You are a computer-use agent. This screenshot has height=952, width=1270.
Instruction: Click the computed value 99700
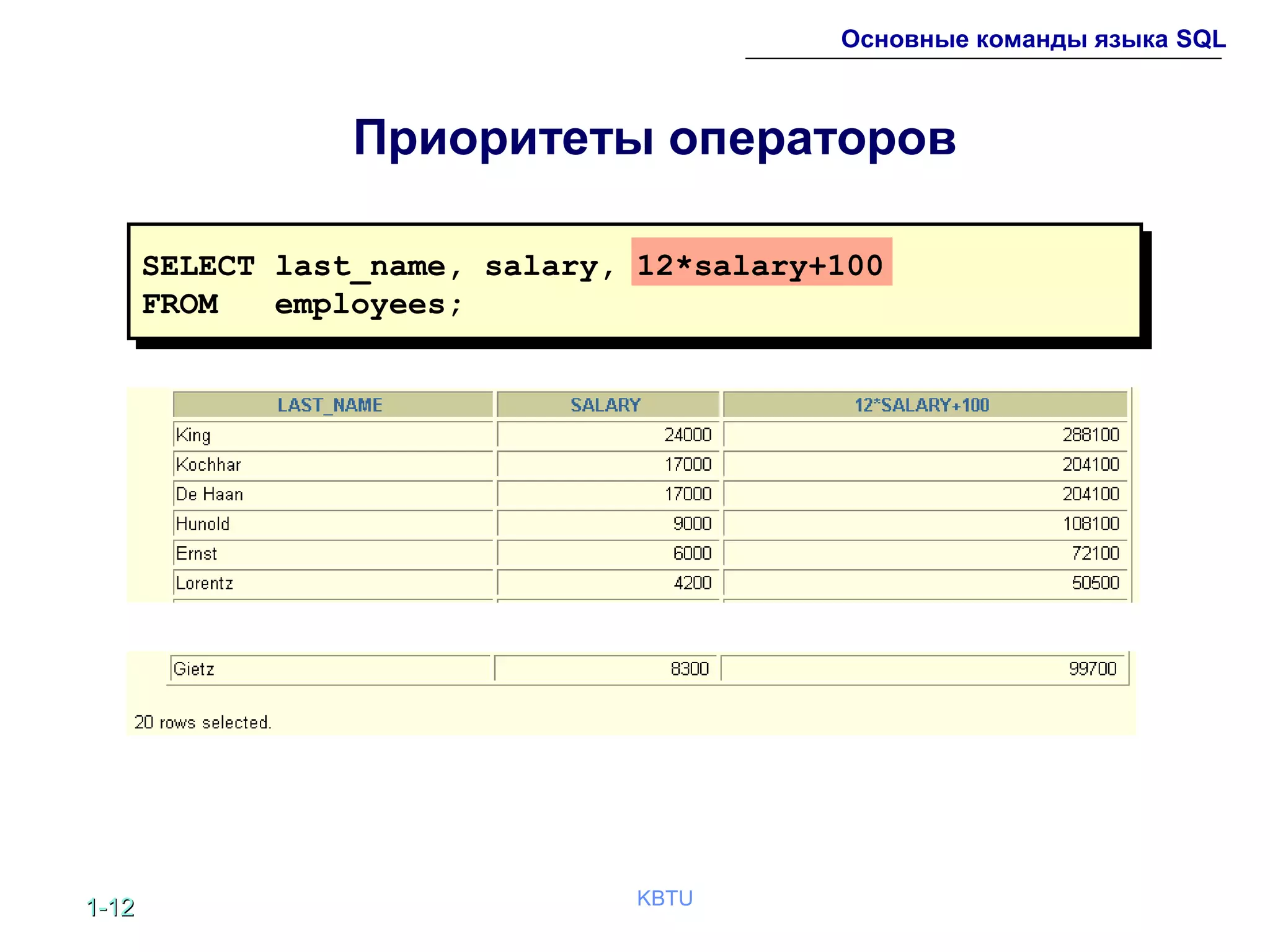pyautogui.click(x=1093, y=669)
